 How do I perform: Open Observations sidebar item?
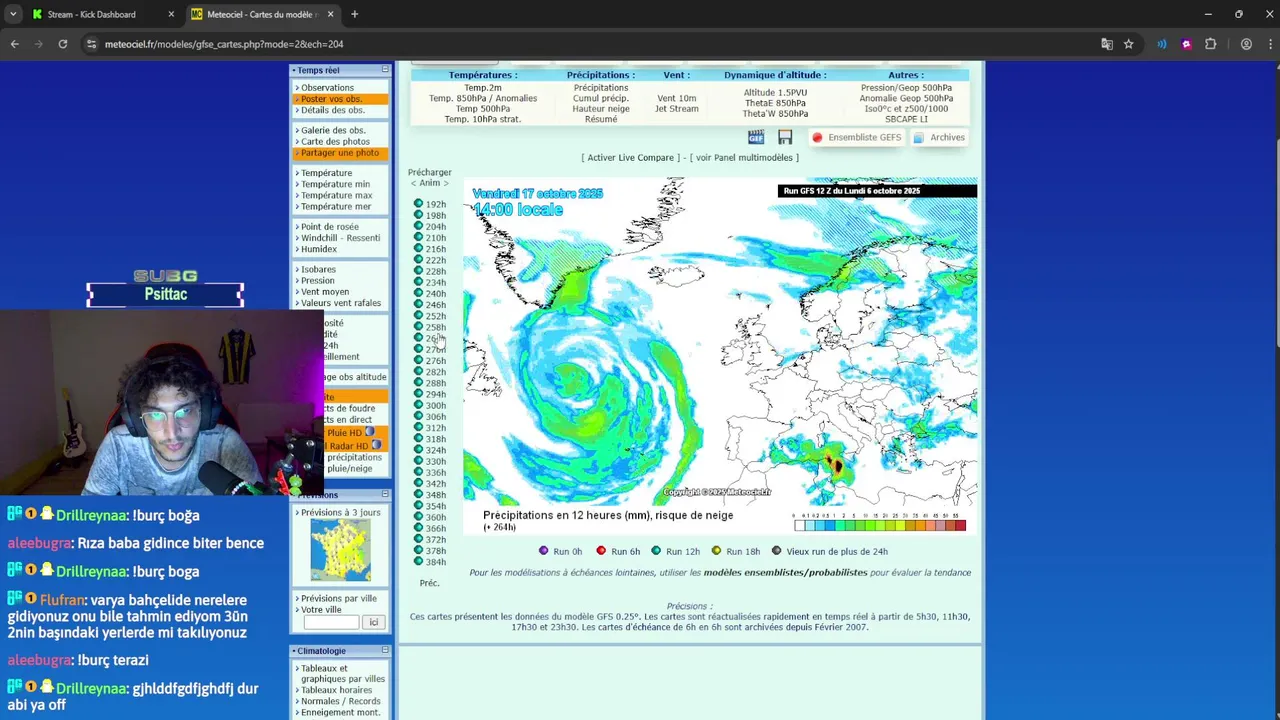[x=327, y=88]
